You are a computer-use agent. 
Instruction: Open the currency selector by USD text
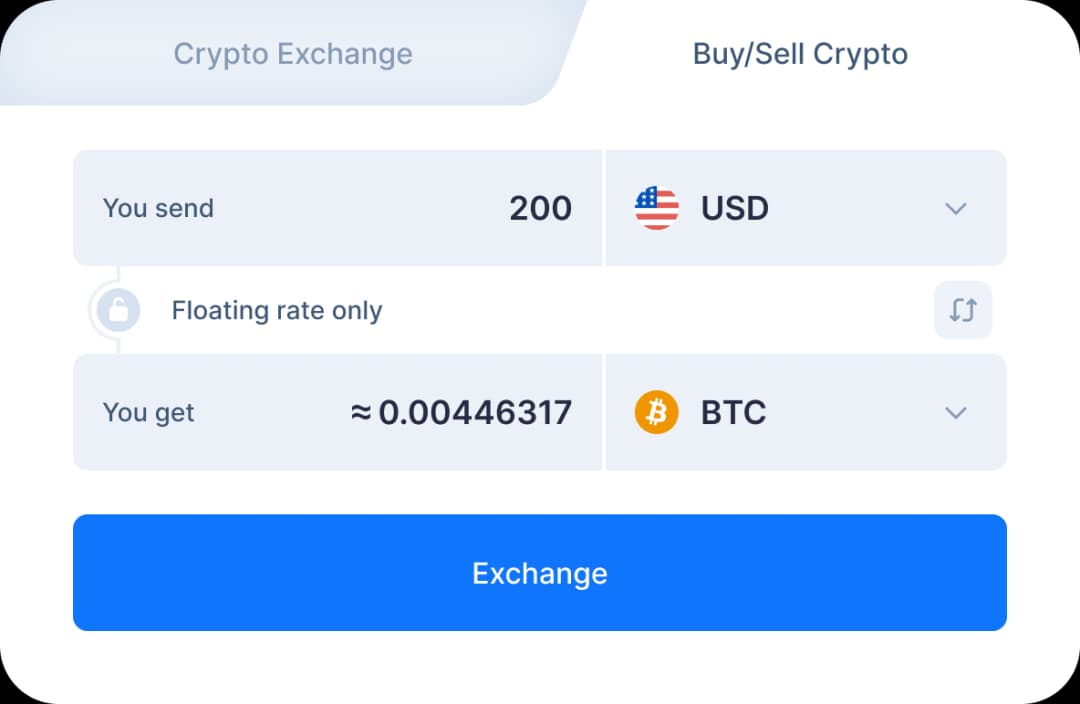[x=735, y=208]
